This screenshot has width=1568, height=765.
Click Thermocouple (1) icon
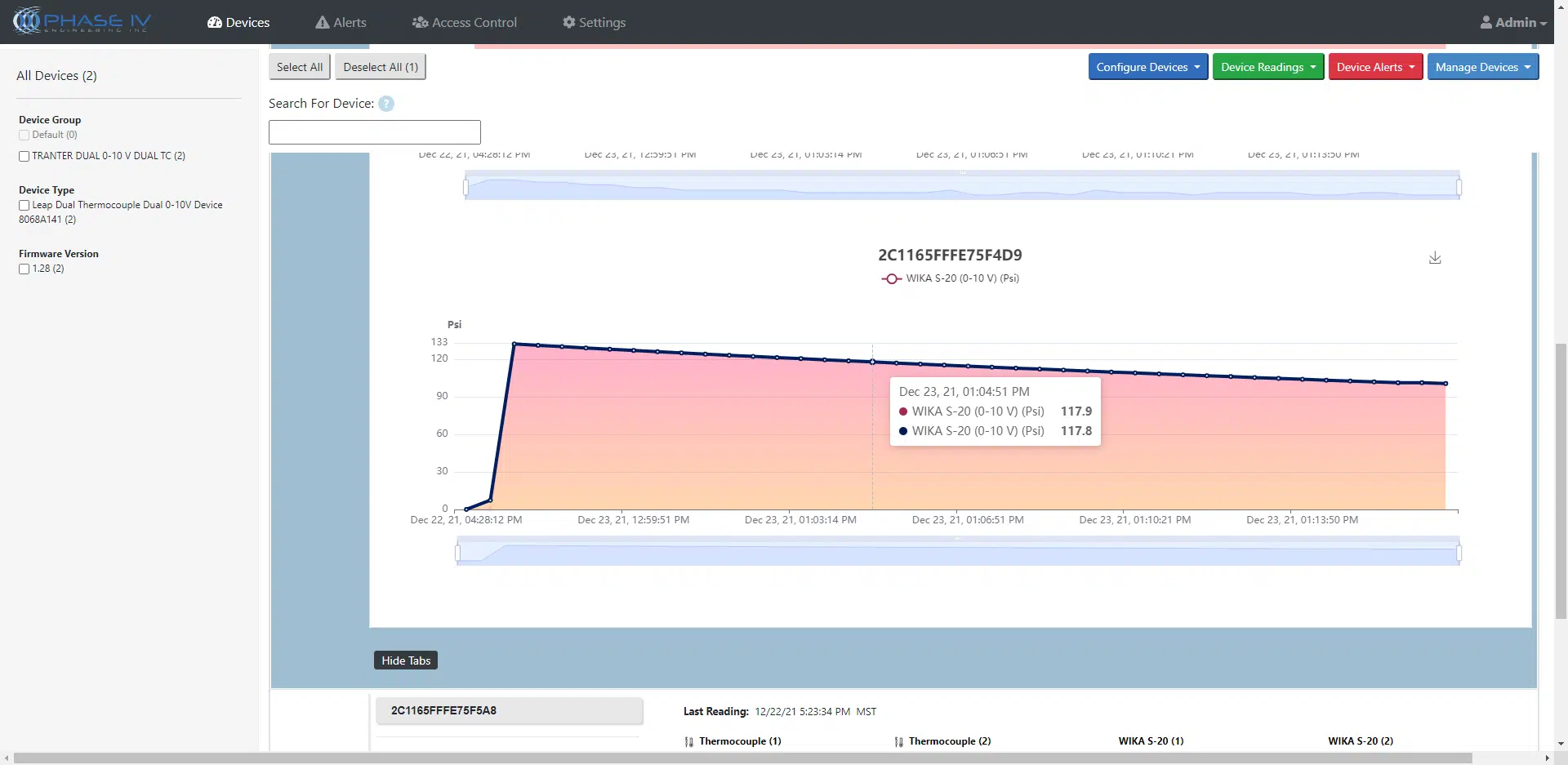pyautogui.click(x=689, y=742)
